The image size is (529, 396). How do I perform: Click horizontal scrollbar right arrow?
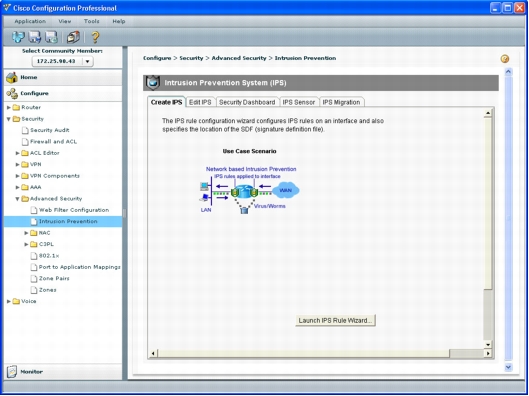coord(488,353)
